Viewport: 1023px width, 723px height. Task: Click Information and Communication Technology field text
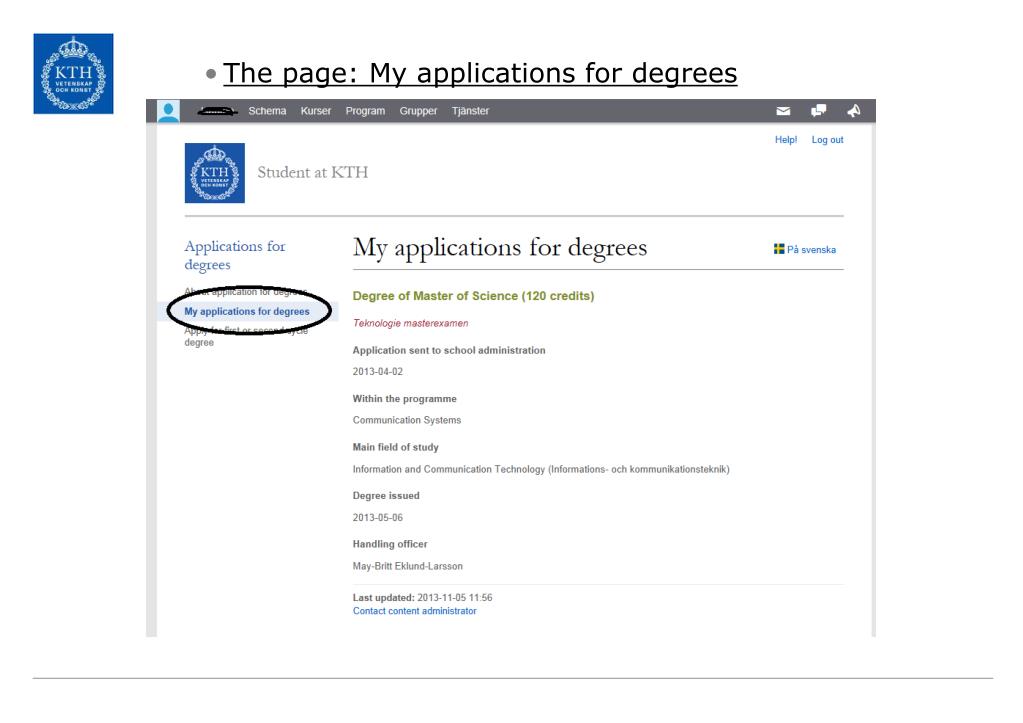click(x=541, y=469)
